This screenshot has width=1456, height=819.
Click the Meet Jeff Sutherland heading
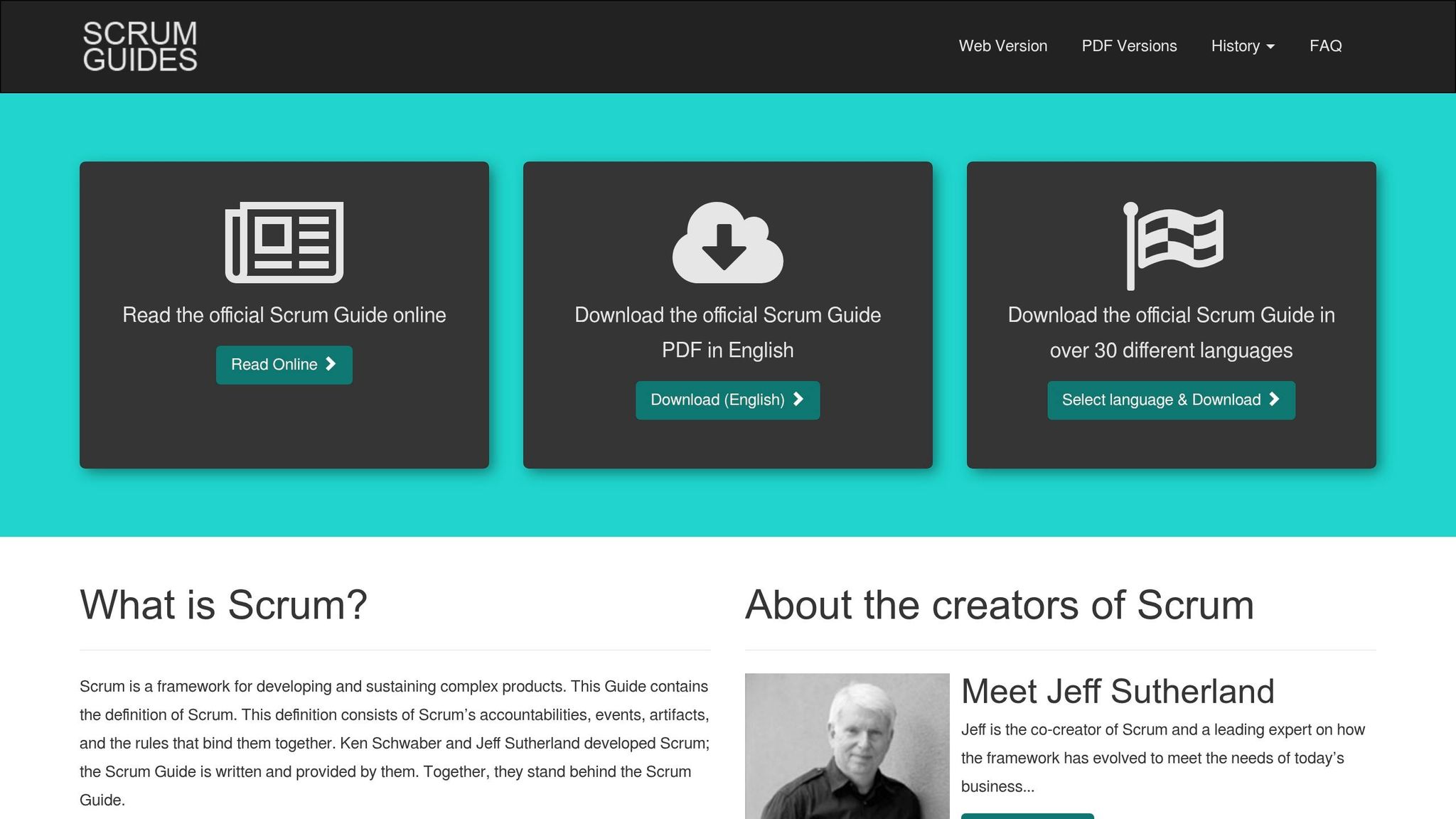(1118, 691)
